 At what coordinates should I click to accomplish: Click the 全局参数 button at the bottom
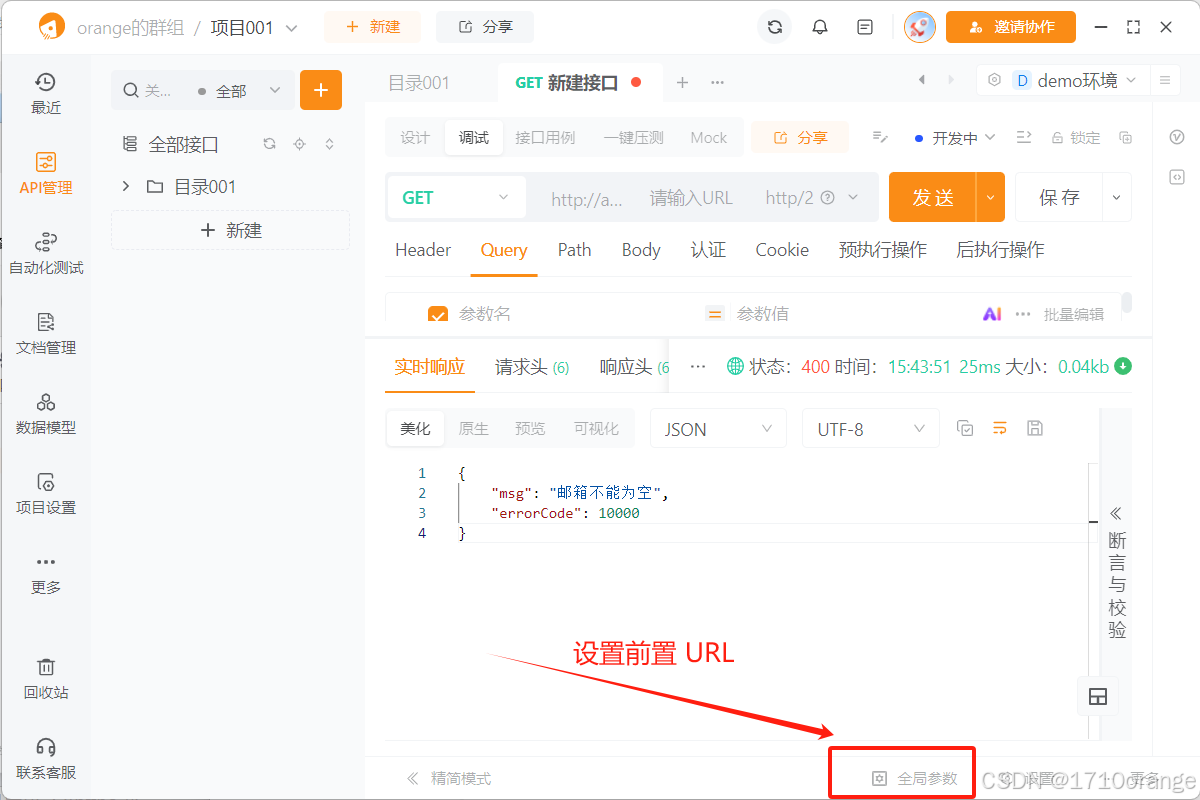[915, 778]
